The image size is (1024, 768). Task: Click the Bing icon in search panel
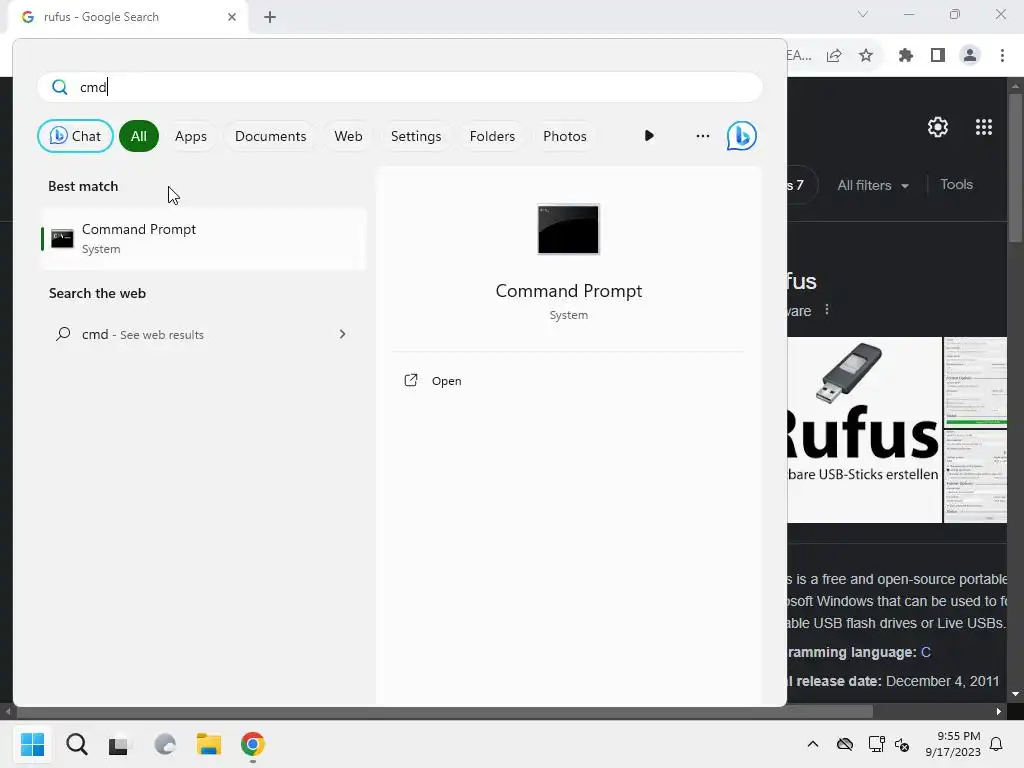coord(741,136)
